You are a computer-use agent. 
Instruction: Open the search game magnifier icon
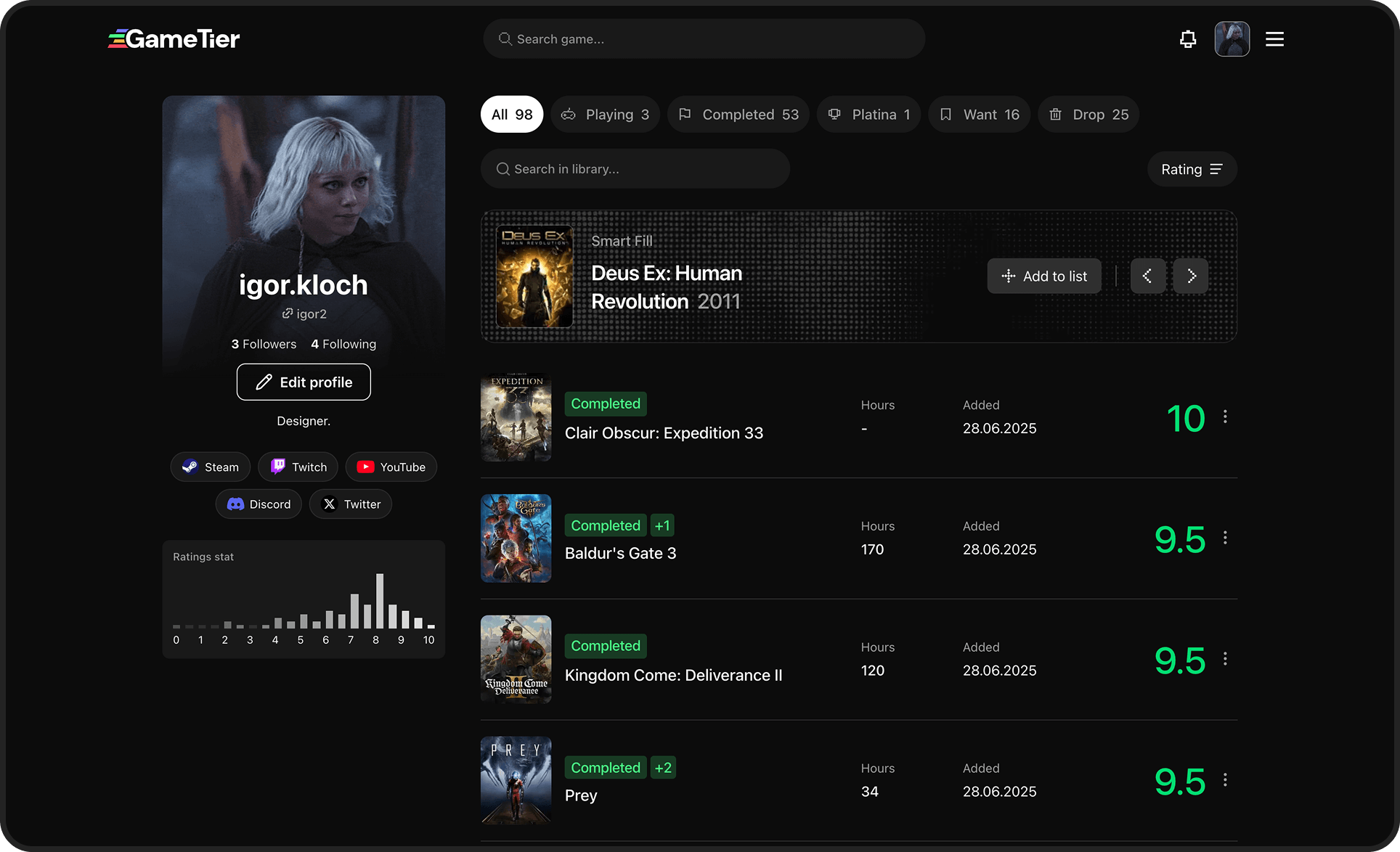click(x=505, y=38)
